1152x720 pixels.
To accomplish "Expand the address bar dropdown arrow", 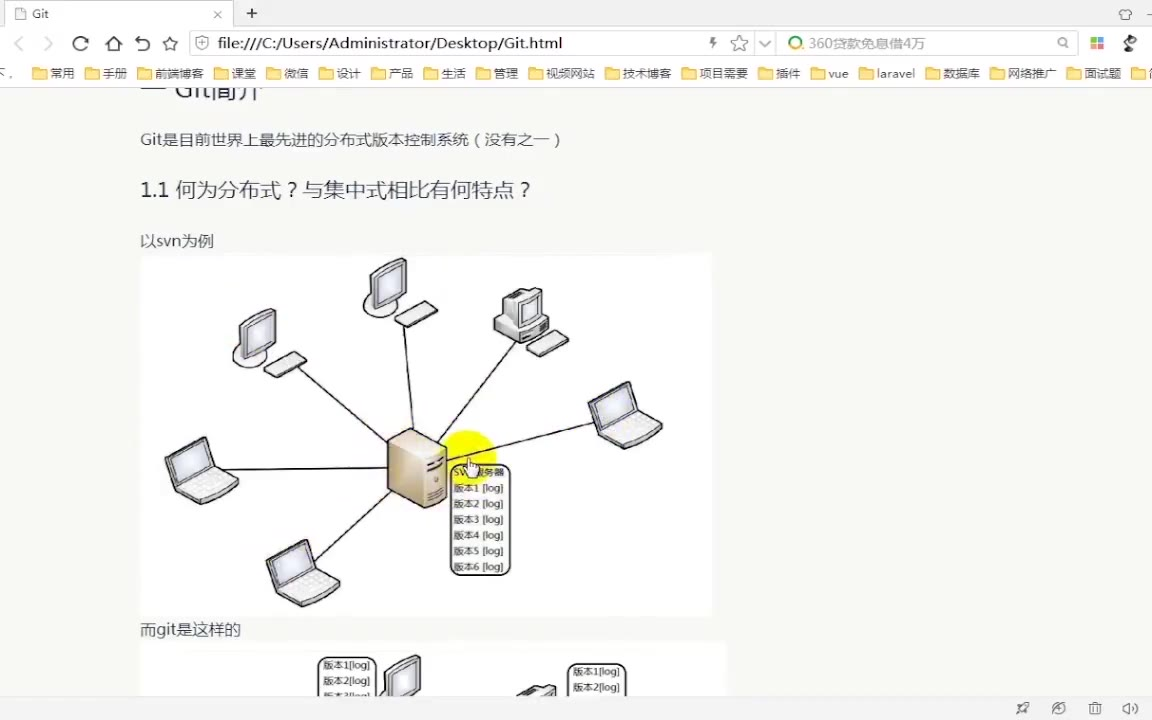I will tap(765, 43).
